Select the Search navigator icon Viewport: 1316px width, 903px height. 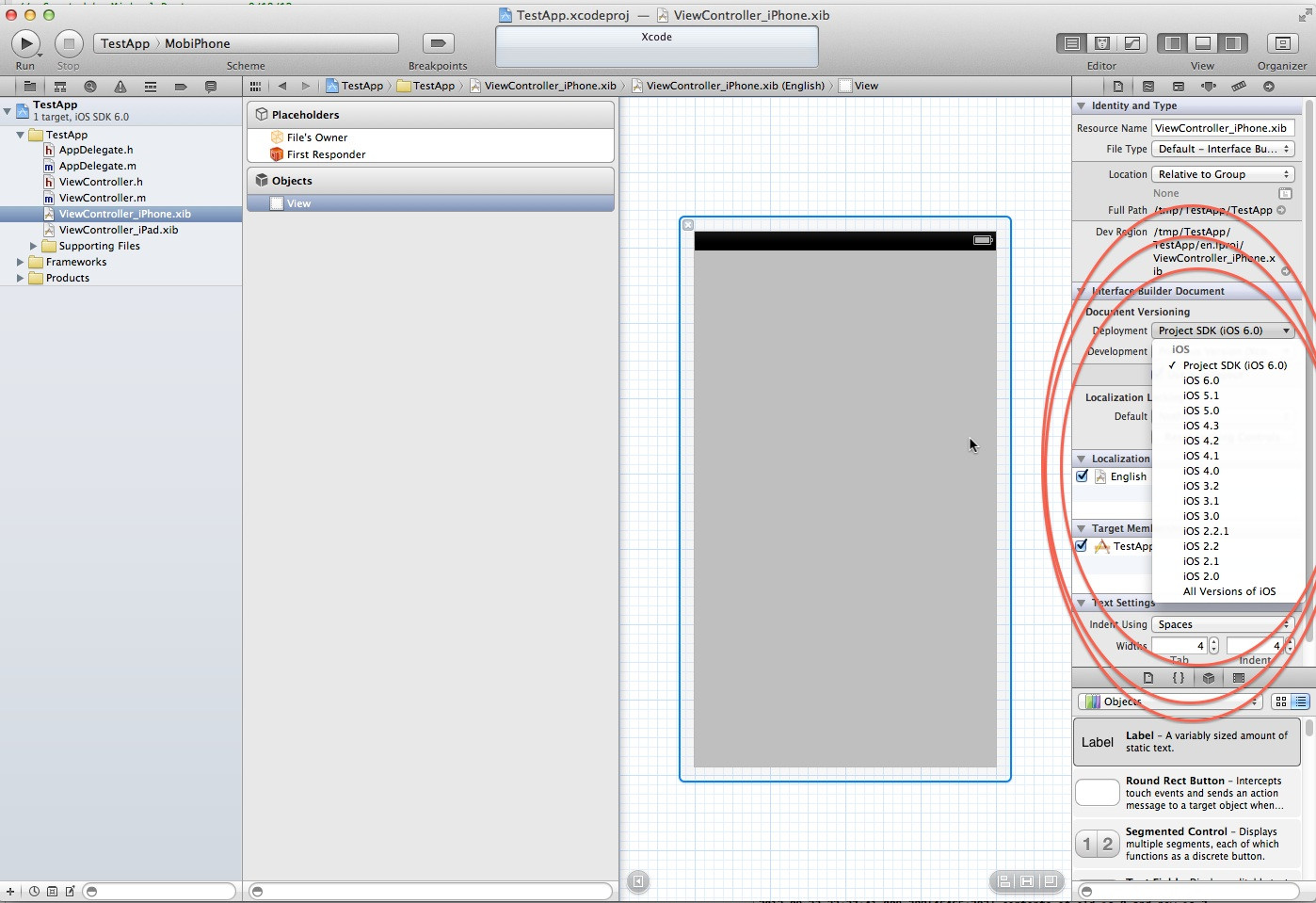pyautogui.click(x=90, y=86)
